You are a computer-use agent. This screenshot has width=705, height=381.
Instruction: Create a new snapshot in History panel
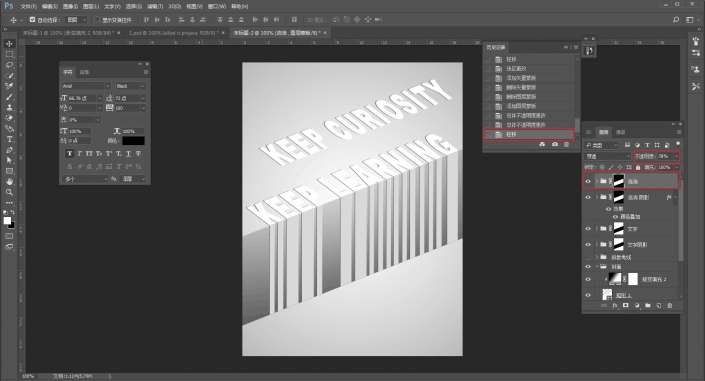pos(555,144)
